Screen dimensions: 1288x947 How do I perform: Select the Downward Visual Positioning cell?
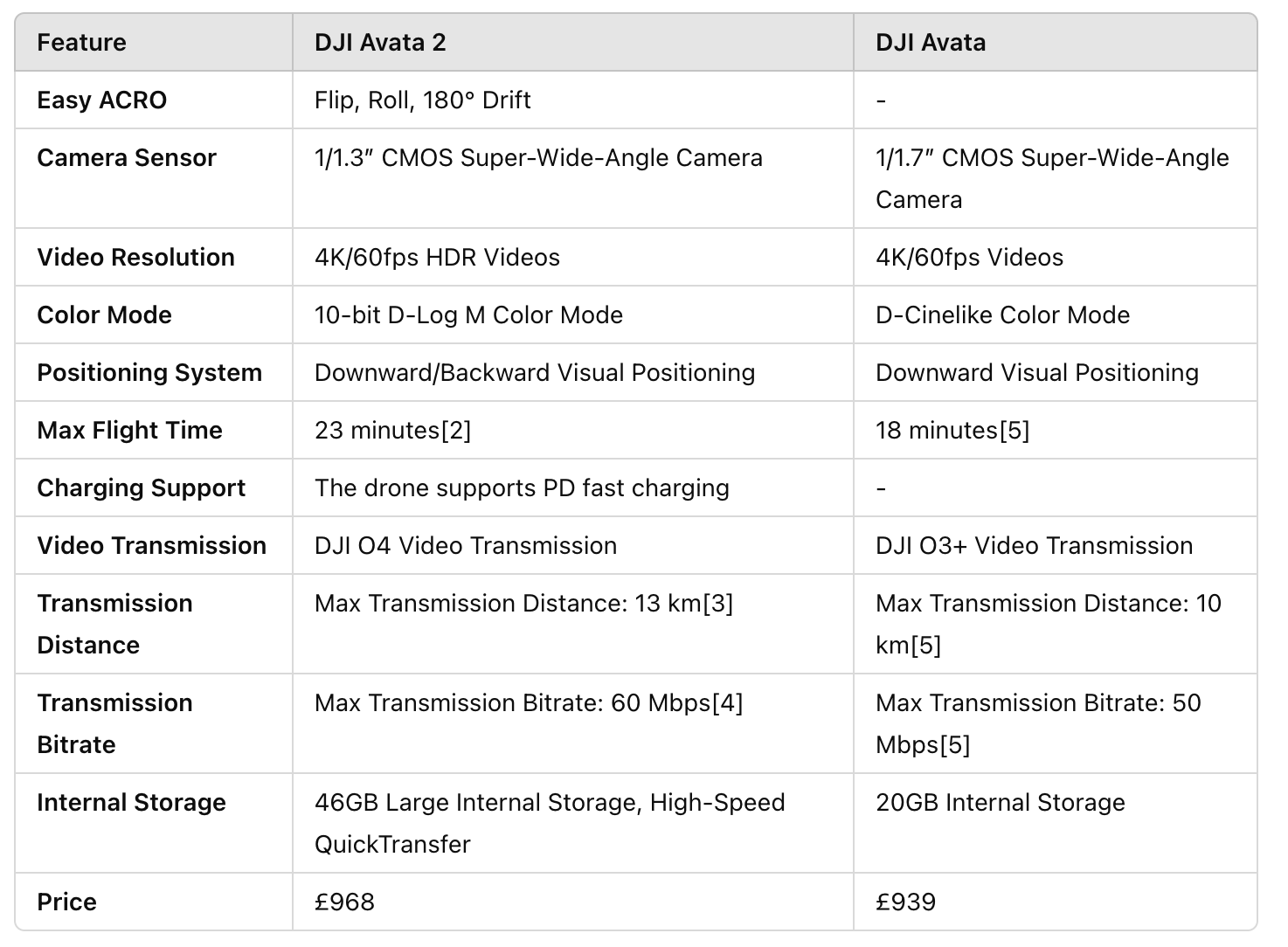[1036, 373]
